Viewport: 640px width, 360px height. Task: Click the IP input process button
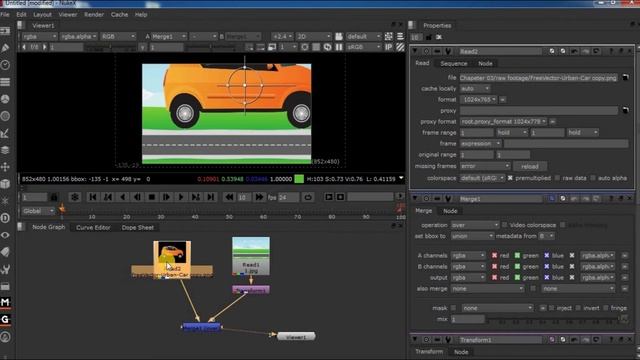[x=388, y=47]
